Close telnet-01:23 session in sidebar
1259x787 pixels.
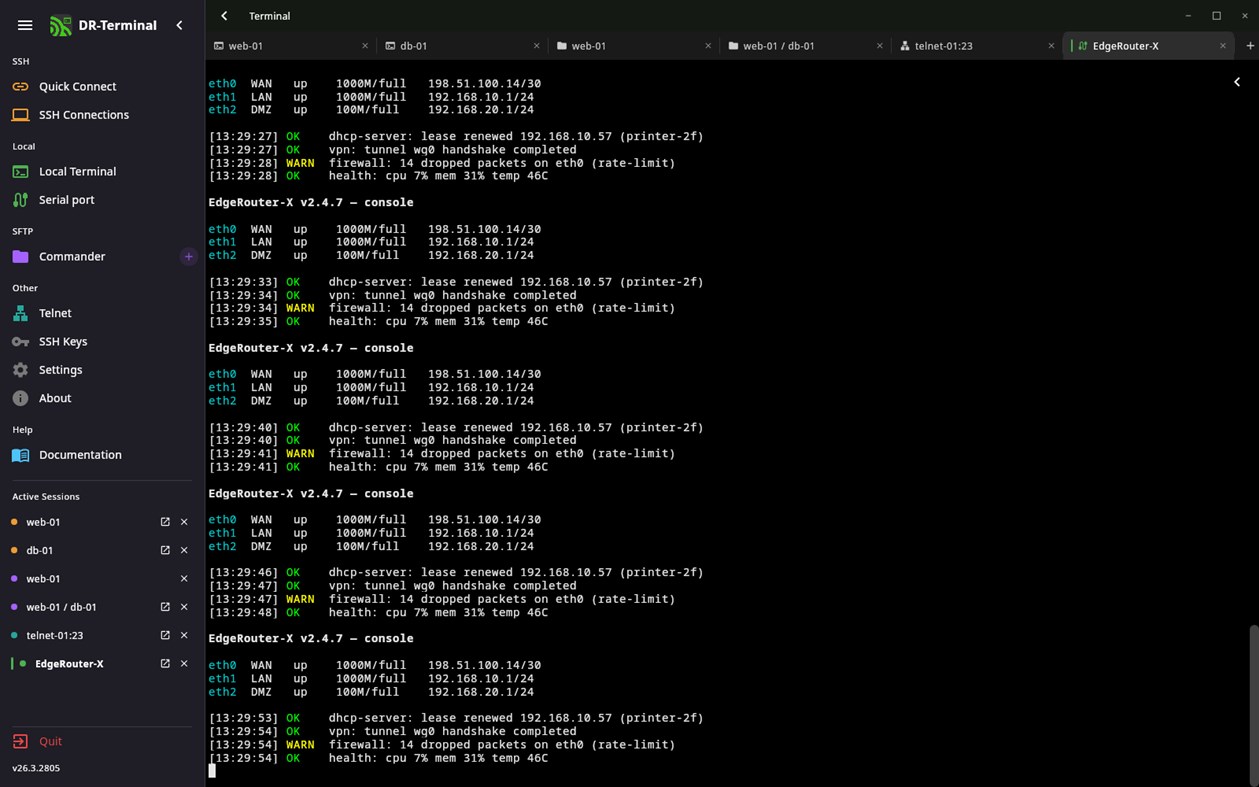click(184, 636)
